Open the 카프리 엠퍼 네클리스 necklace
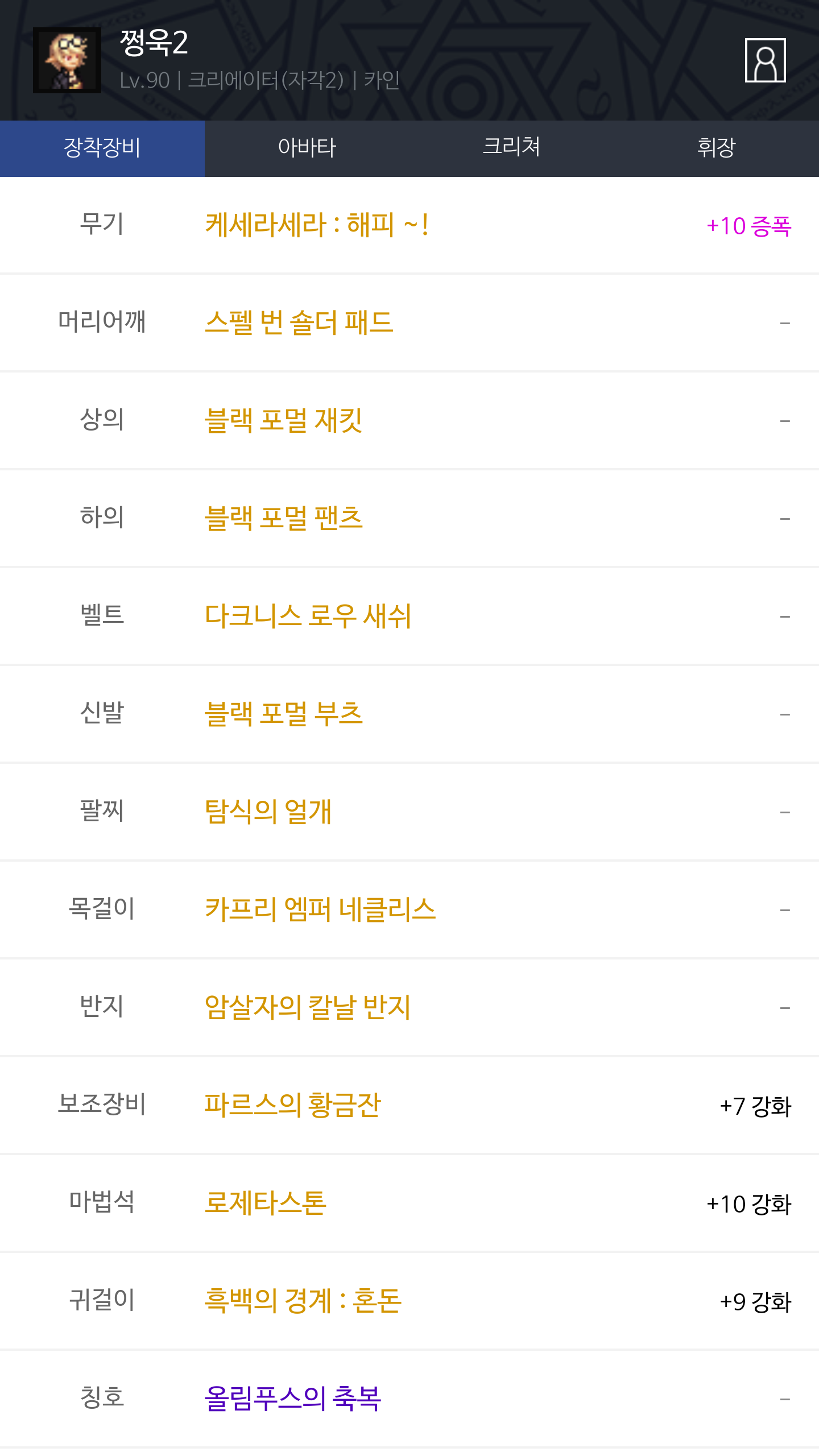The image size is (819, 1456). point(320,909)
